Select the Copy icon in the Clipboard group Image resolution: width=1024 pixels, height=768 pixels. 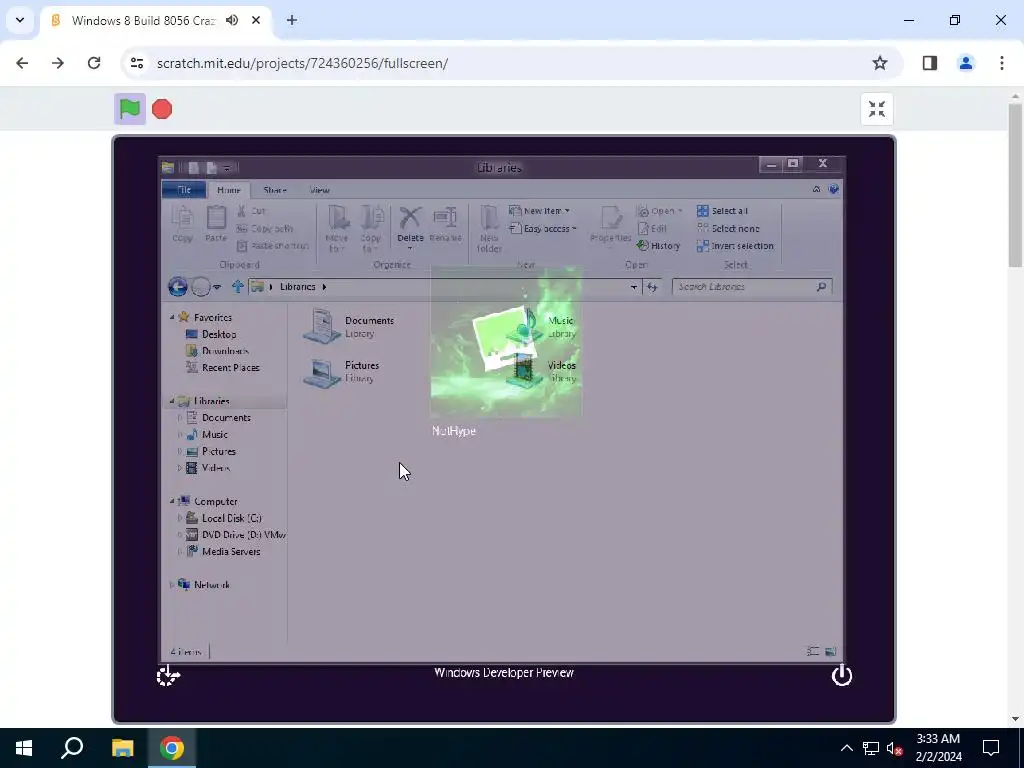(183, 224)
